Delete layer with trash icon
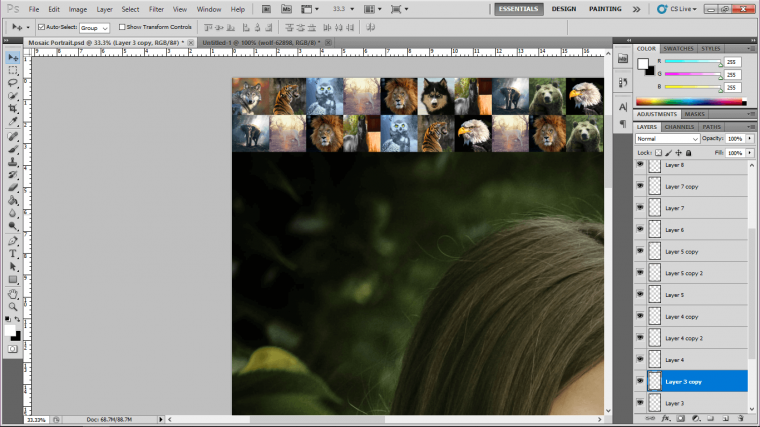The image size is (760, 427). [741, 418]
